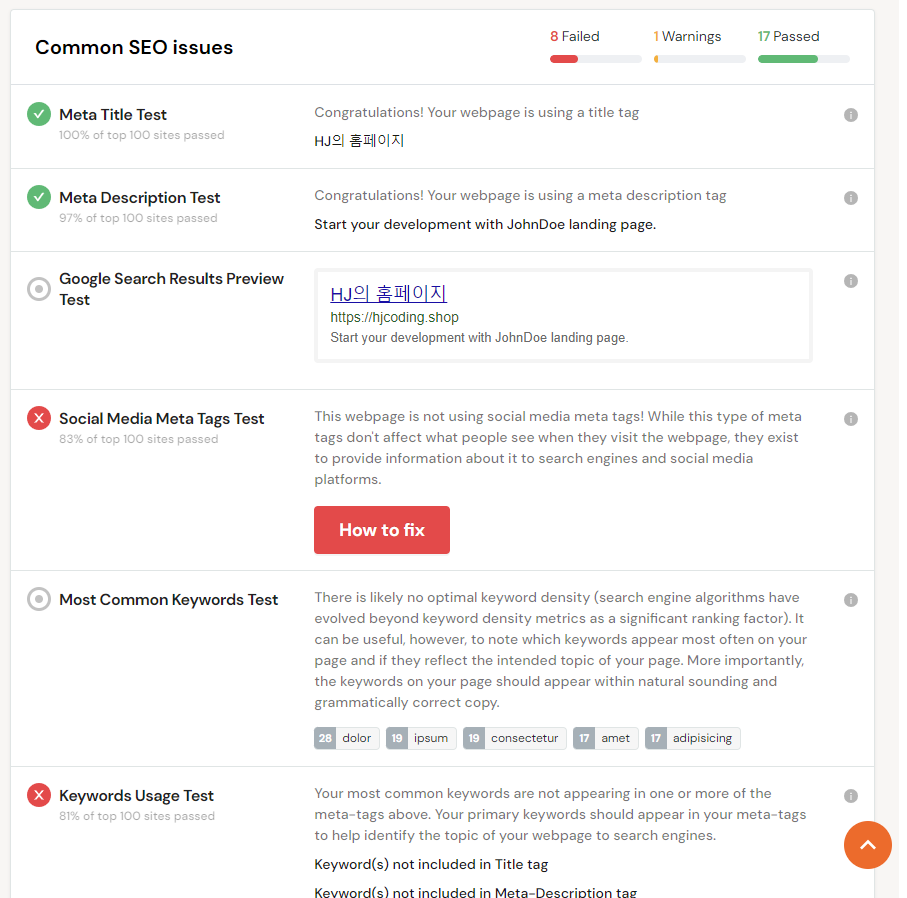Click the Social Media Meta Tags Test heading
Screen dimensions: 907x898
[161, 418]
